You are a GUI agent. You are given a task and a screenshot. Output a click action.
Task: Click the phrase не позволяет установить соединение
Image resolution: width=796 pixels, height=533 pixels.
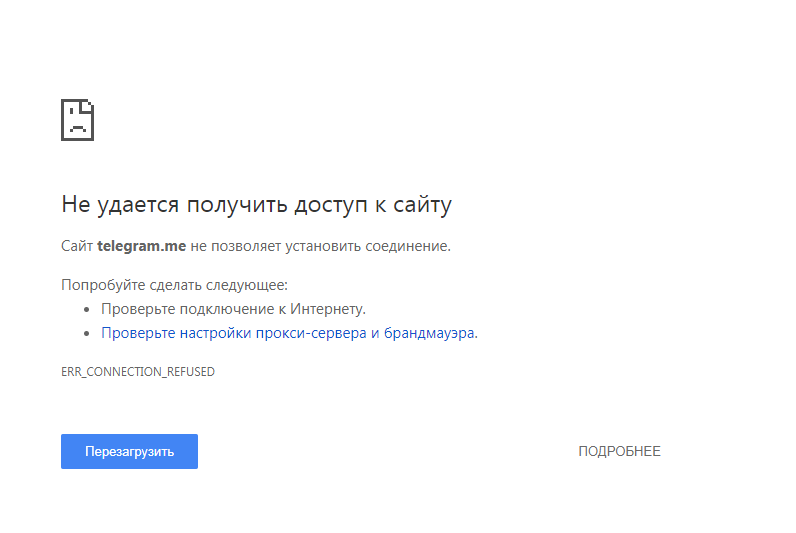[320, 245]
